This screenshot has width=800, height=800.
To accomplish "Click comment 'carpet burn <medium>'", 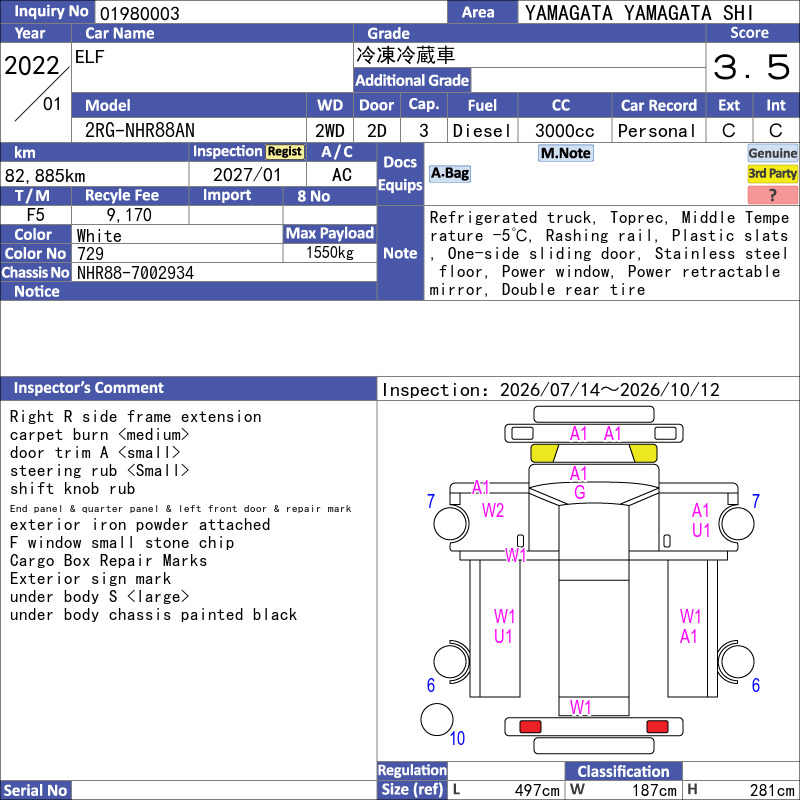I will pos(99,435).
